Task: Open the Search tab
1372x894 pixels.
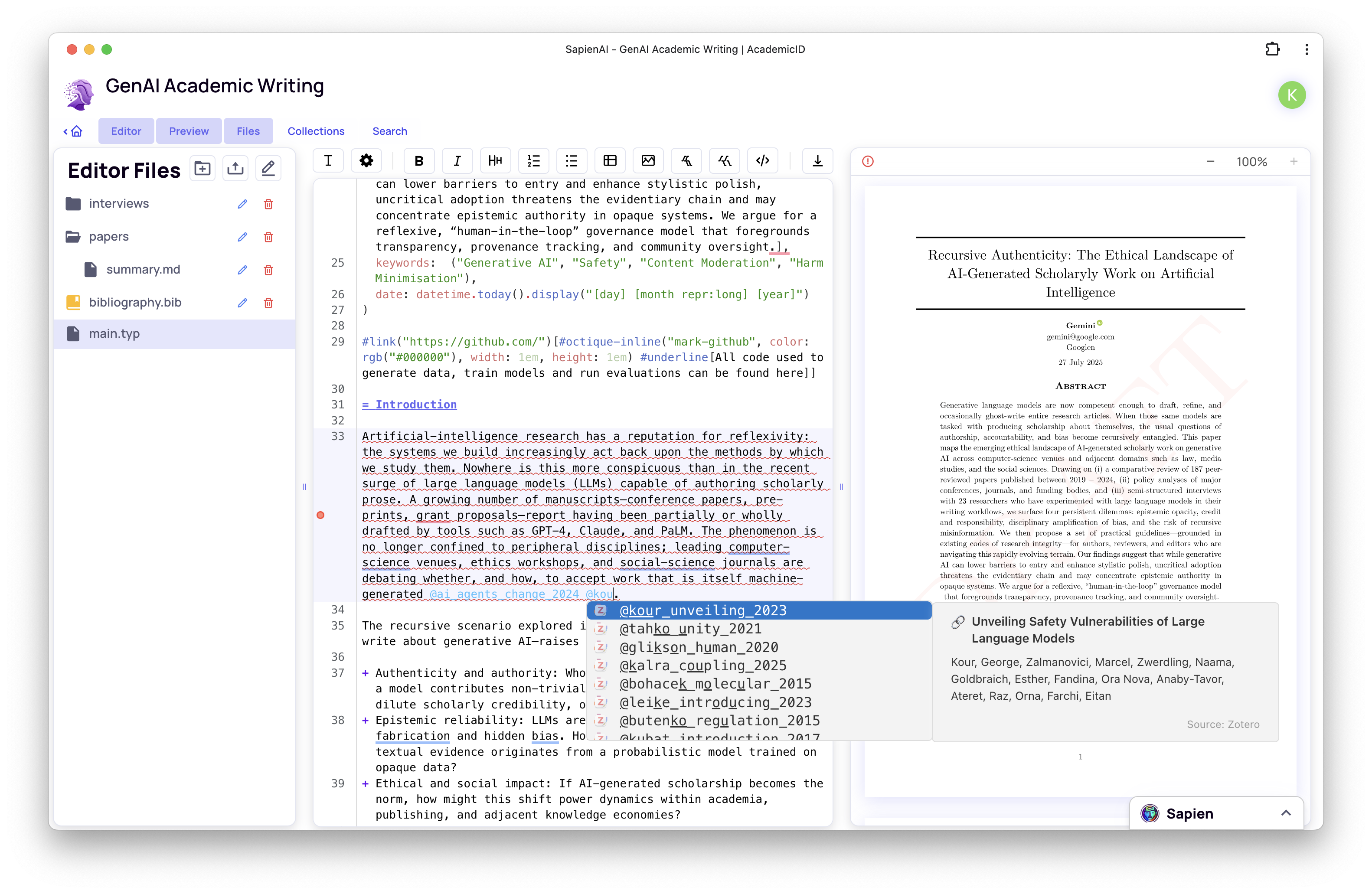Action: (390, 131)
